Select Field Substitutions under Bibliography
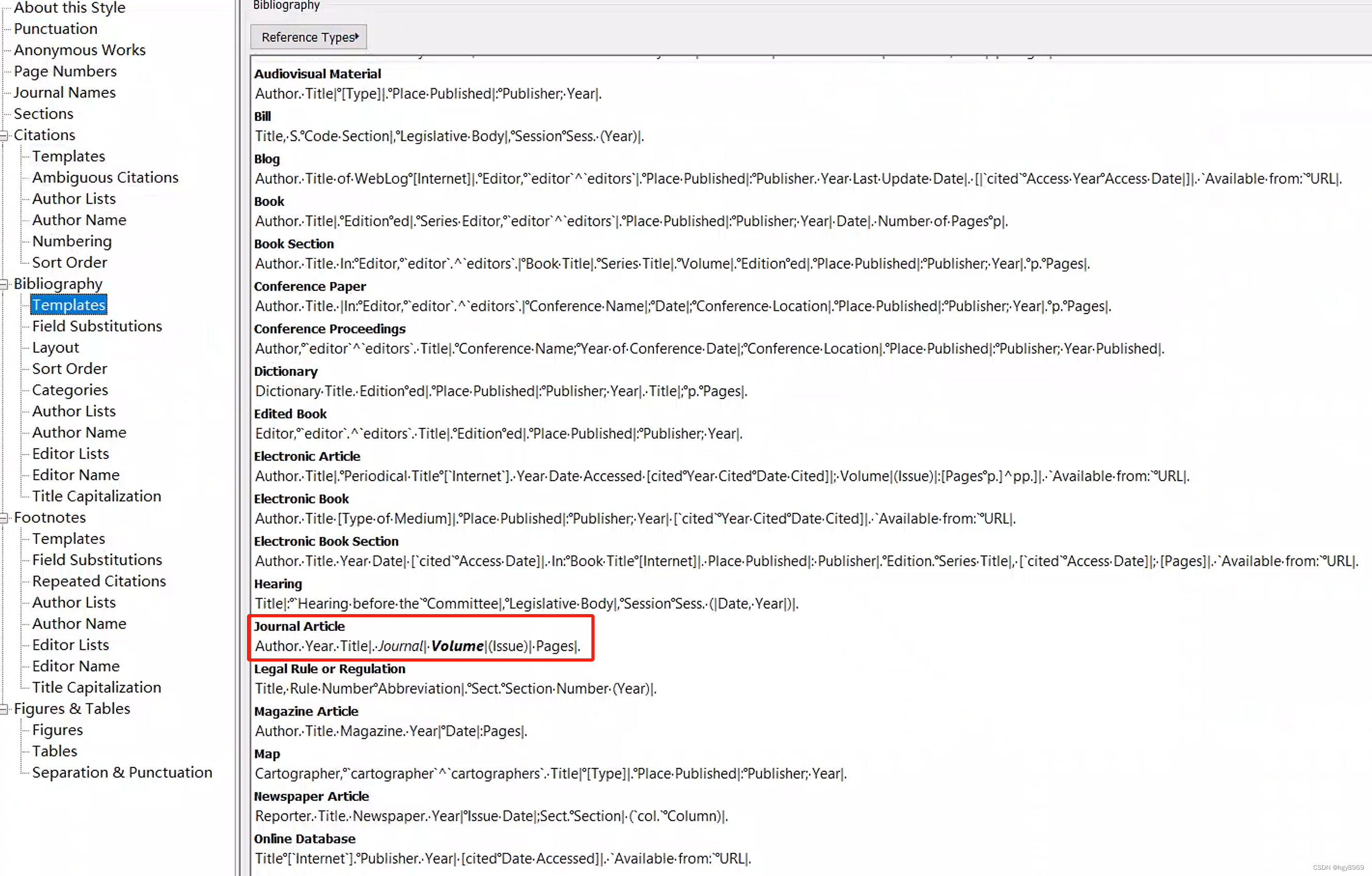 (97, 325)
